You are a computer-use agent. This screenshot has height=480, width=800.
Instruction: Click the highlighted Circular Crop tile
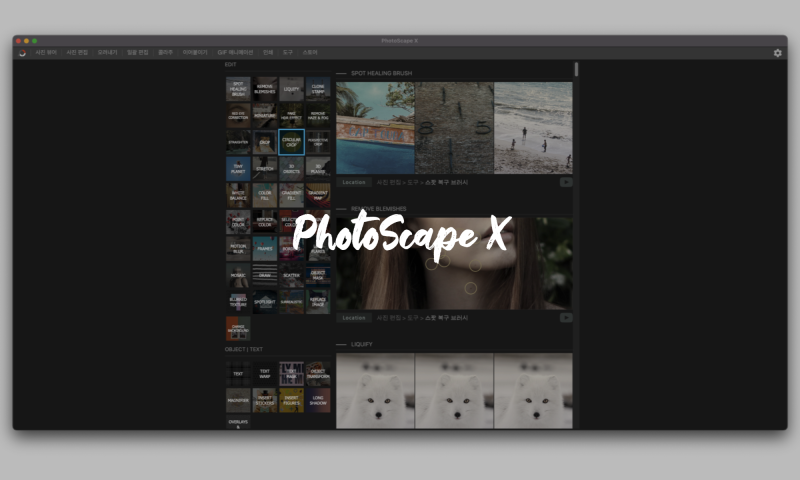click(x=291, y=142)
